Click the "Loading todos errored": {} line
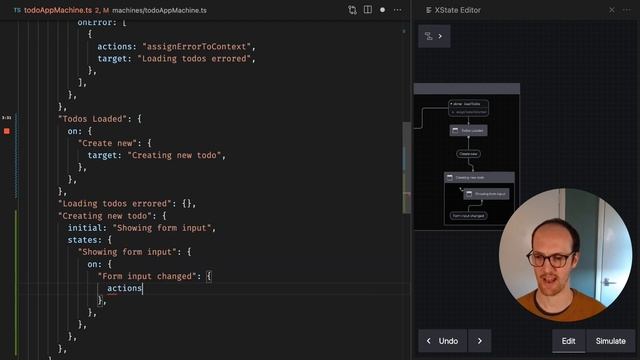 [x=127, y=204]
